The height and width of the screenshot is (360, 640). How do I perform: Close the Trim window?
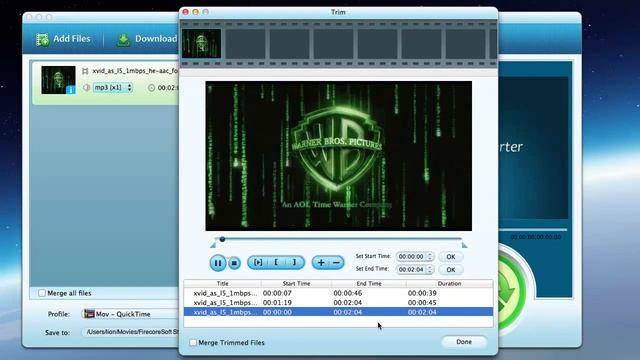point(185,12)
